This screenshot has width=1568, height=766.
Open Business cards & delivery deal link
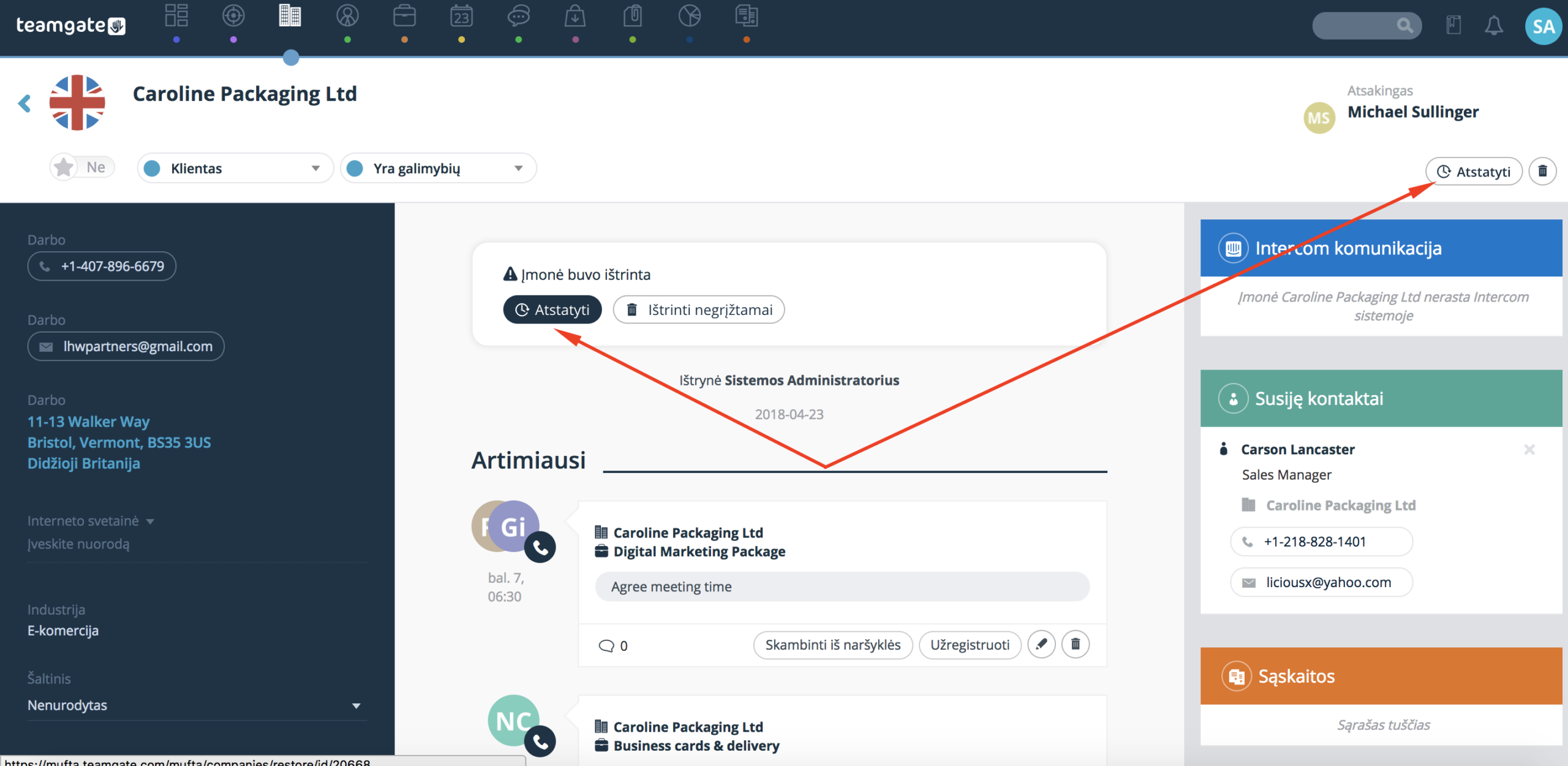coord(696,746)
